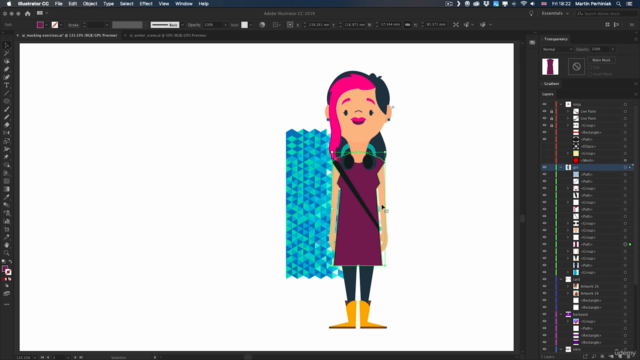
Task: Open the Arrange Documents layout icon
Action: coord(40,13)
